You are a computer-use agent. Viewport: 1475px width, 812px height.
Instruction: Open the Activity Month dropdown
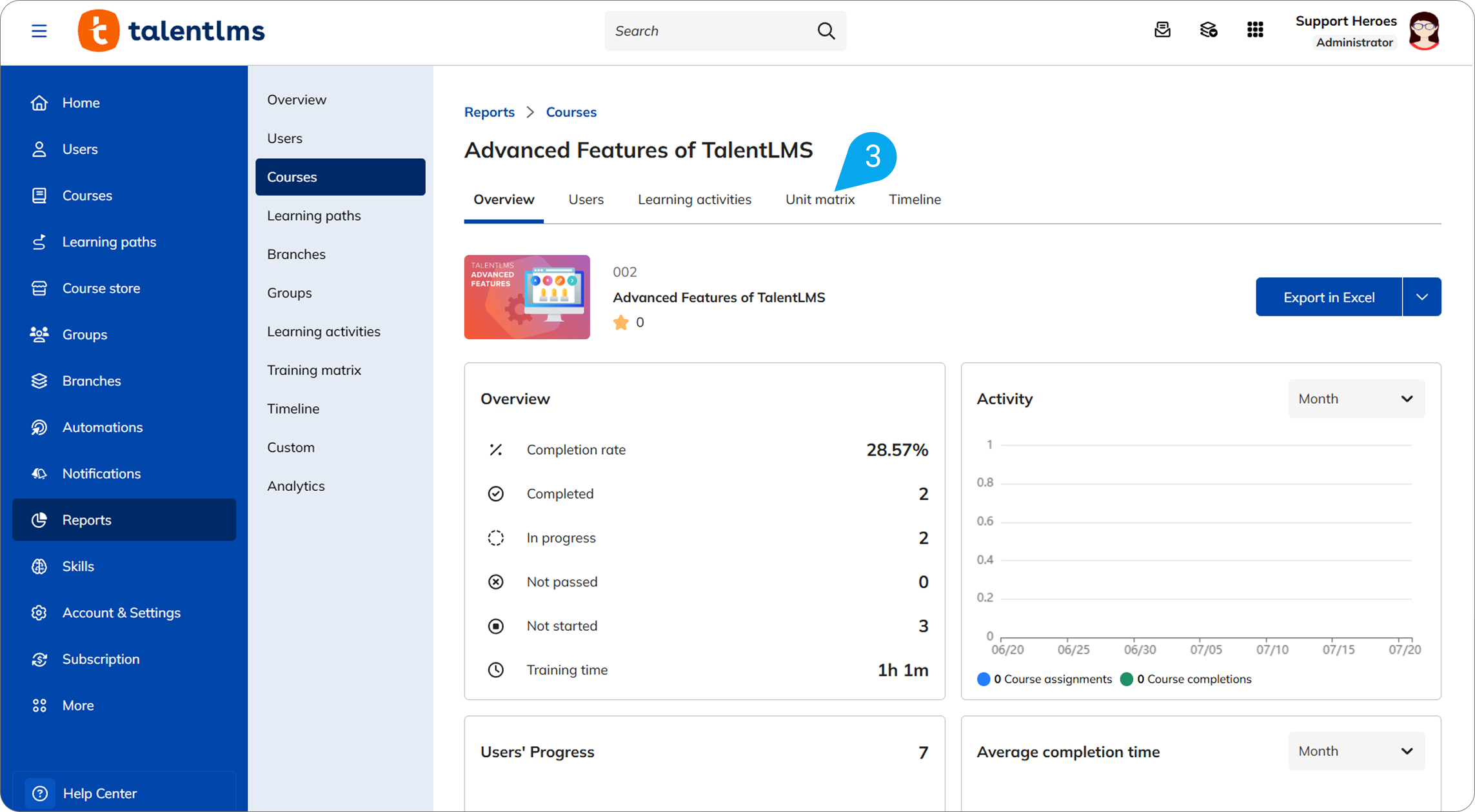[1356, 399]
